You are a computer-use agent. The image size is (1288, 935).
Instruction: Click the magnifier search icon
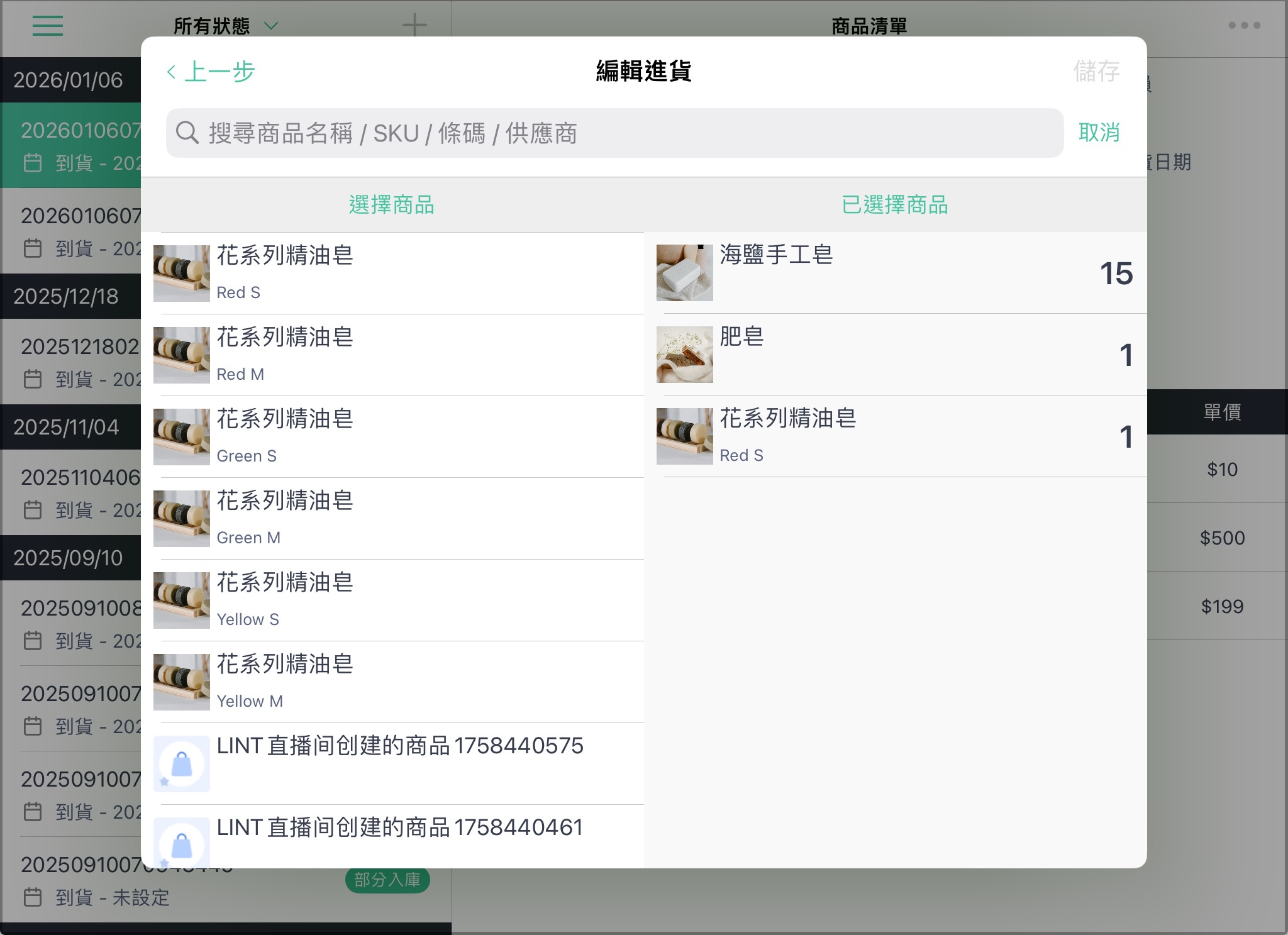point(187,133)
